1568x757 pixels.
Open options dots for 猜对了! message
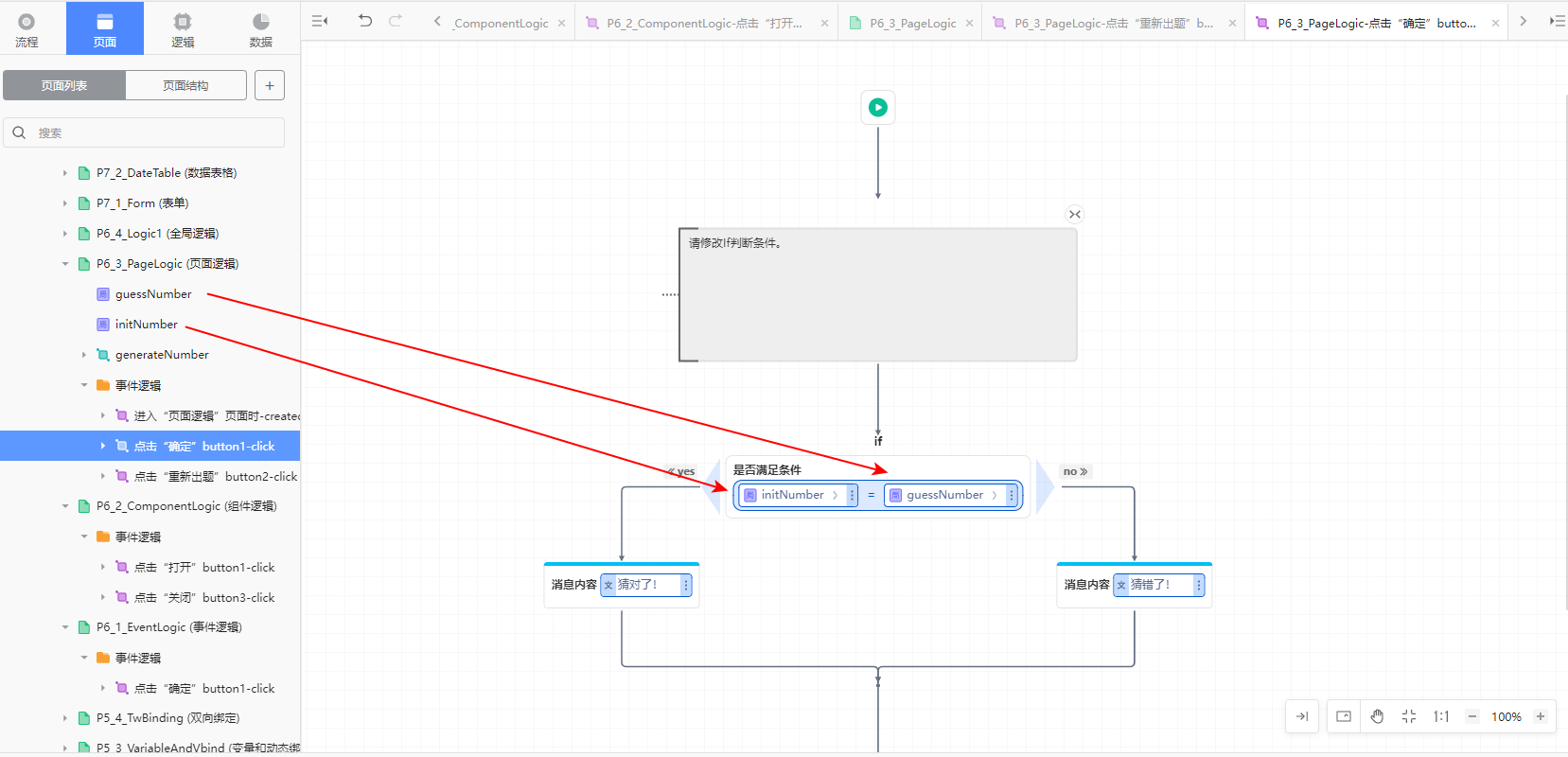coord(686,585)
